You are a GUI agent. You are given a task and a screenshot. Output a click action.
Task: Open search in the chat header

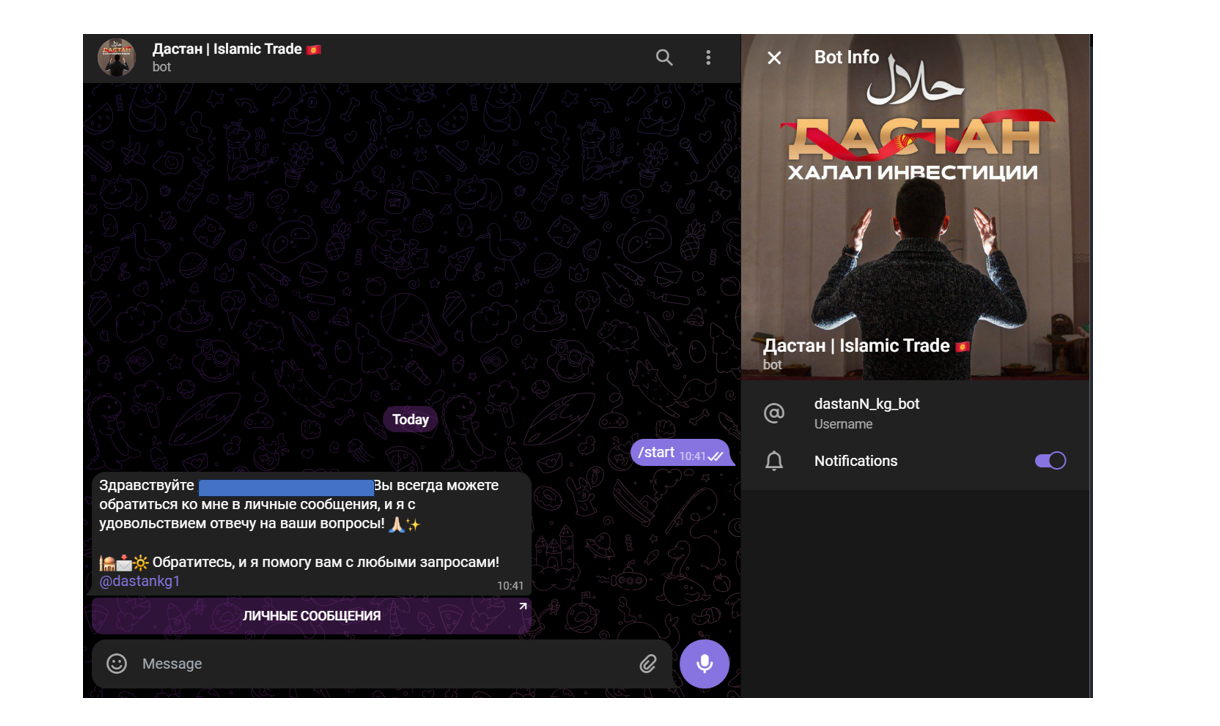tap(664, 58)
